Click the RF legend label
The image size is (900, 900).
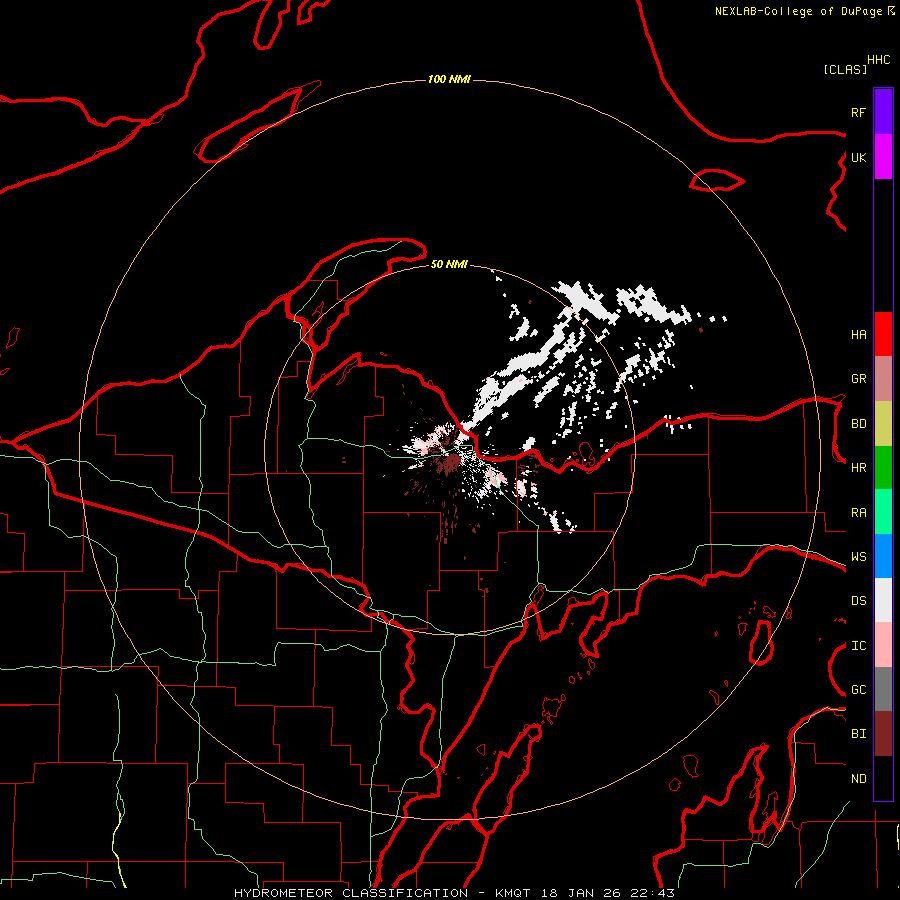click(858, 112)
